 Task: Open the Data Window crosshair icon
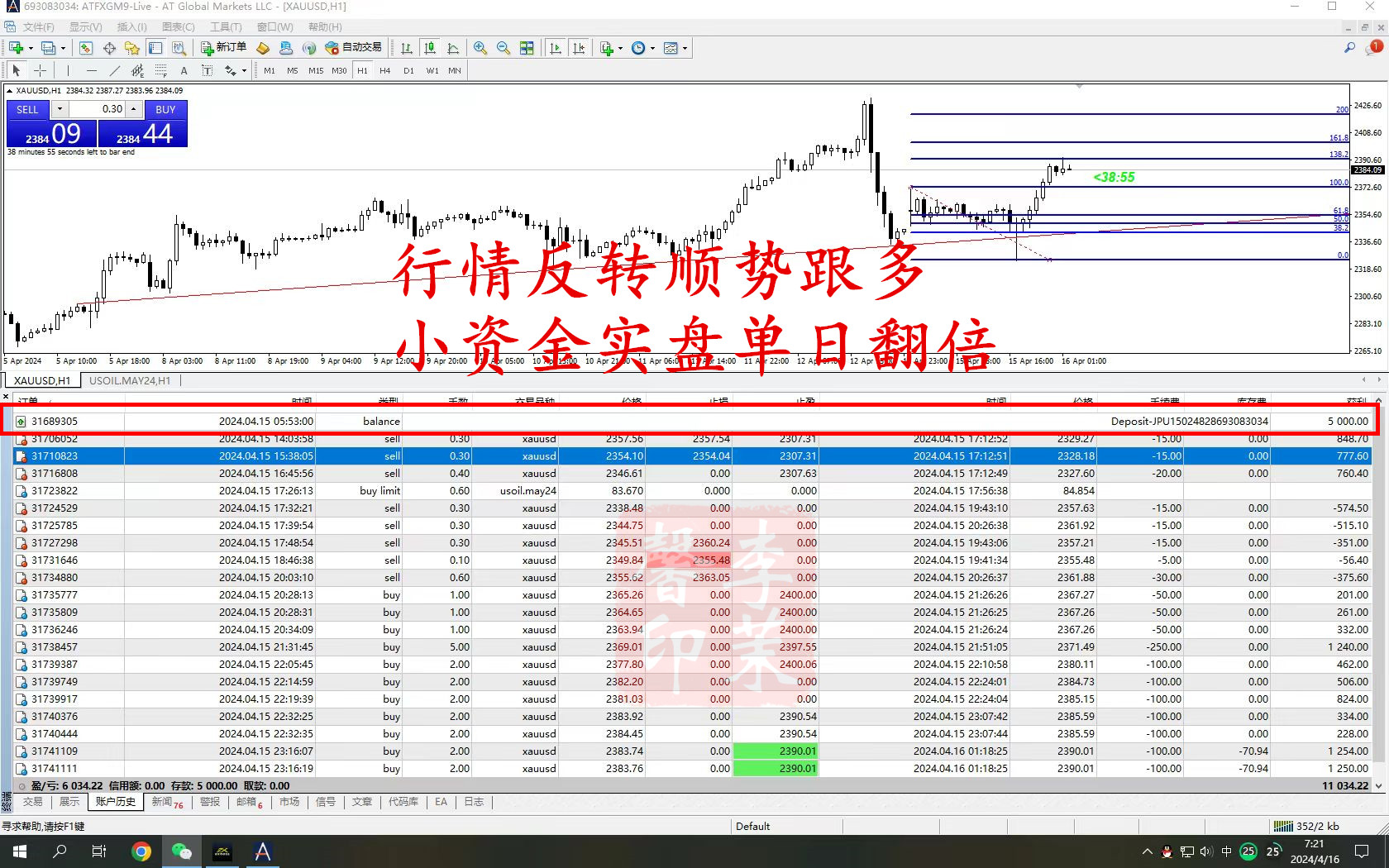109,48
